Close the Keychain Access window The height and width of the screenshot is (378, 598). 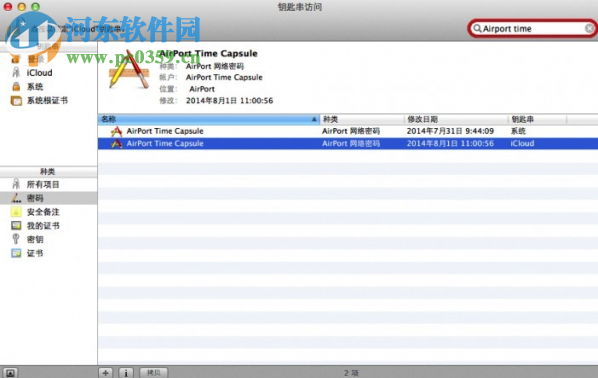(8, 6)
